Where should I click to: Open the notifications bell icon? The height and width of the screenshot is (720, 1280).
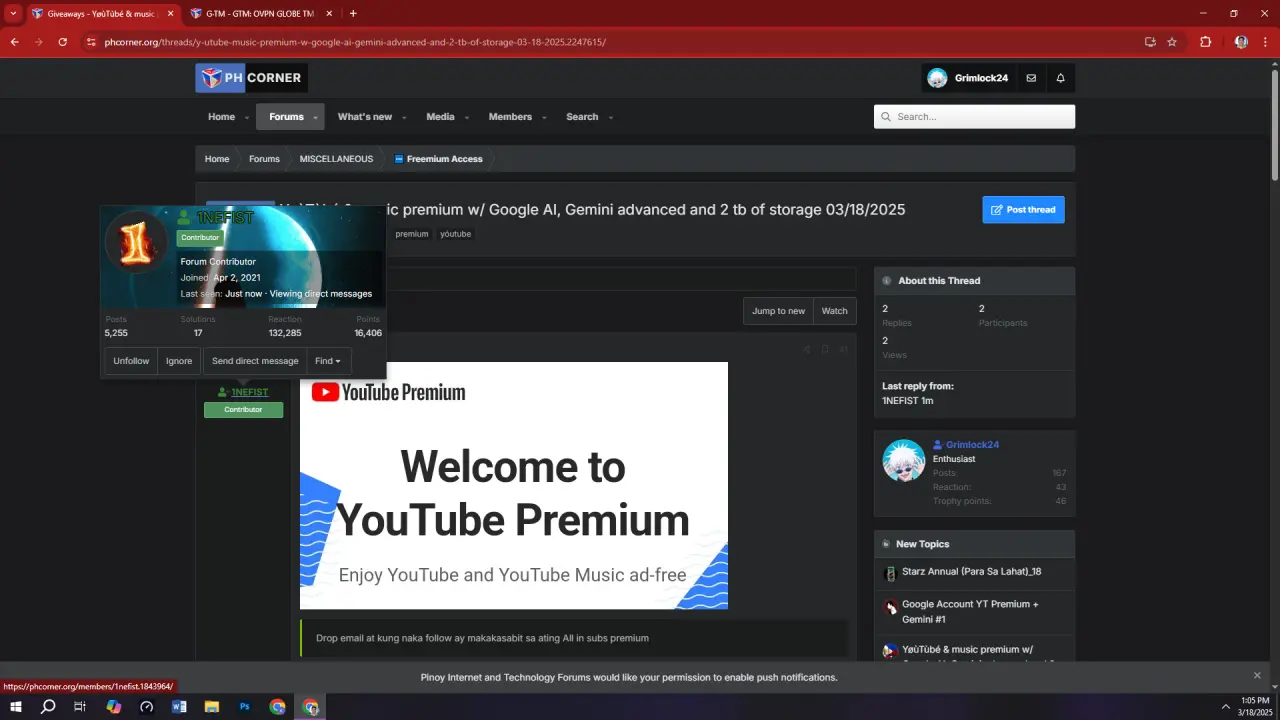(1060, 78)
